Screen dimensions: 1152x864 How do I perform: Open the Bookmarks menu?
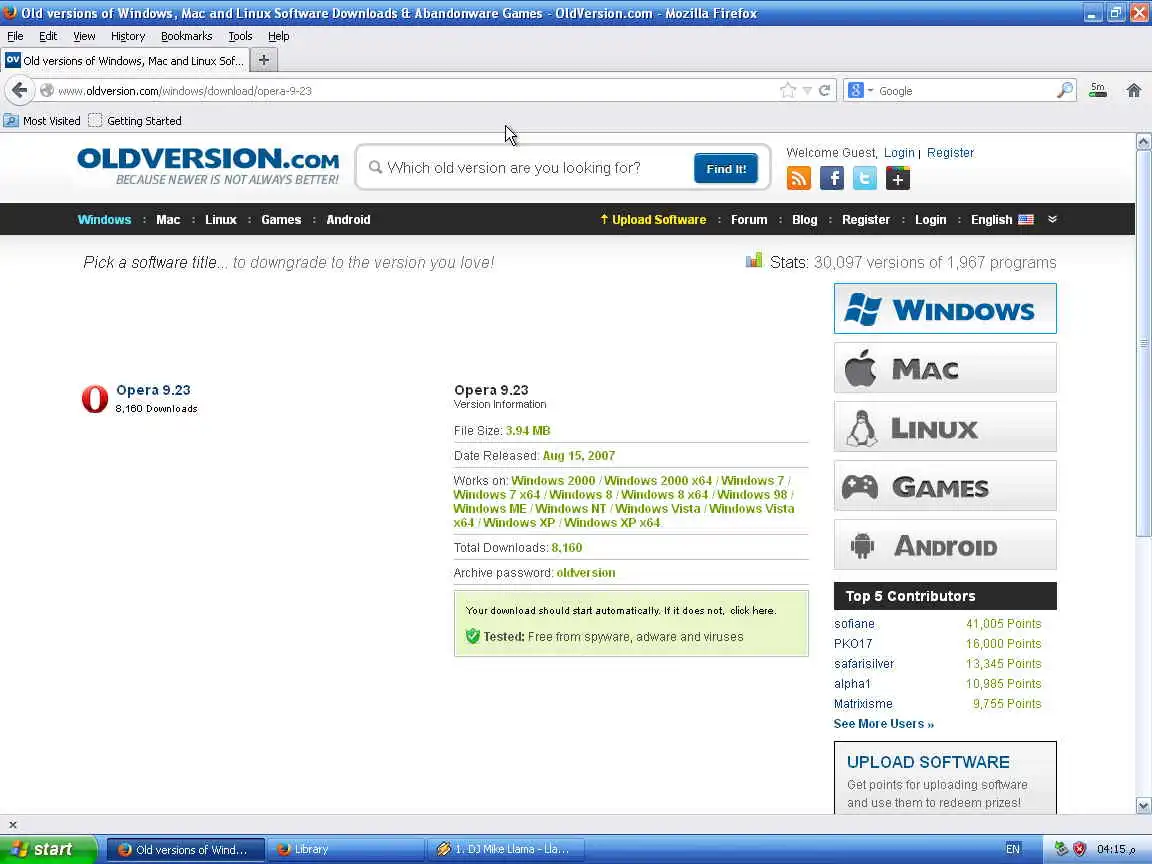pos(187,36)
